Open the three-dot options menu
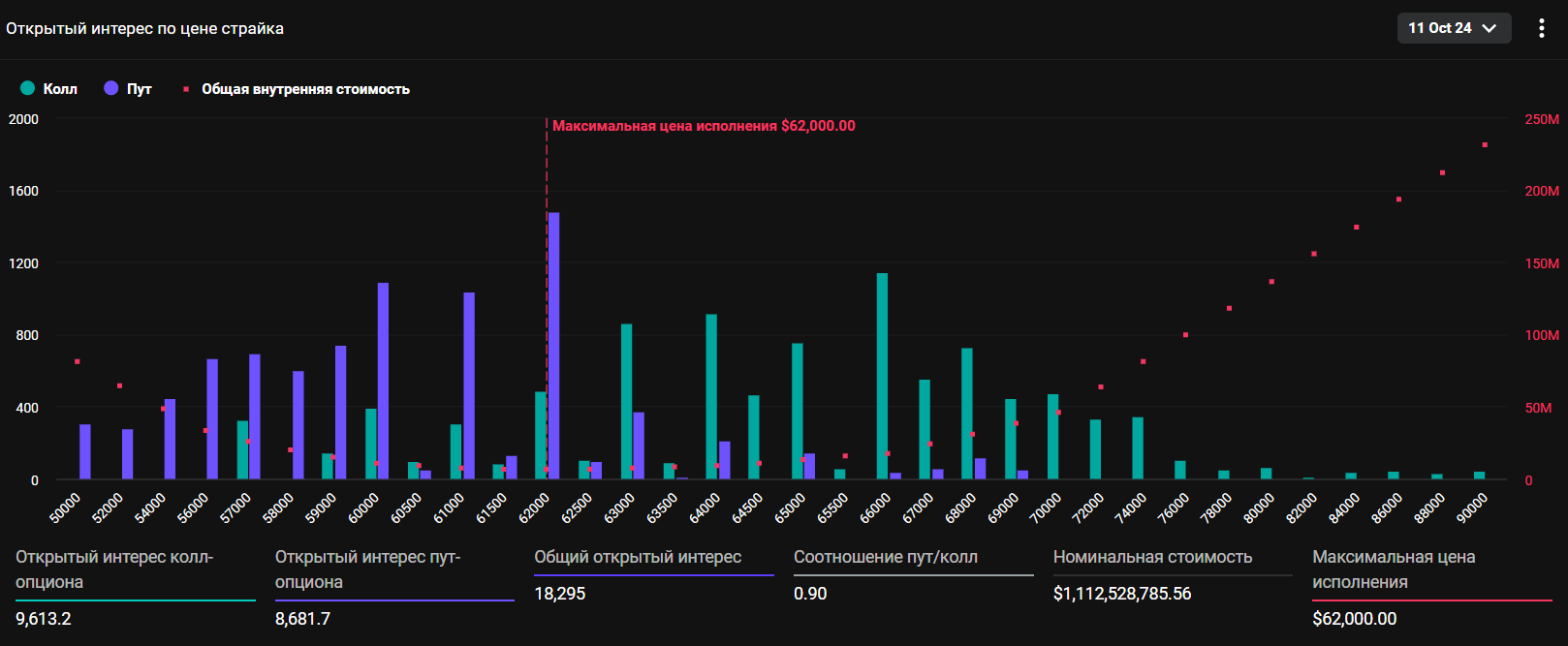Viewport: 1568px width, 646px height. tap(1541, 28)
